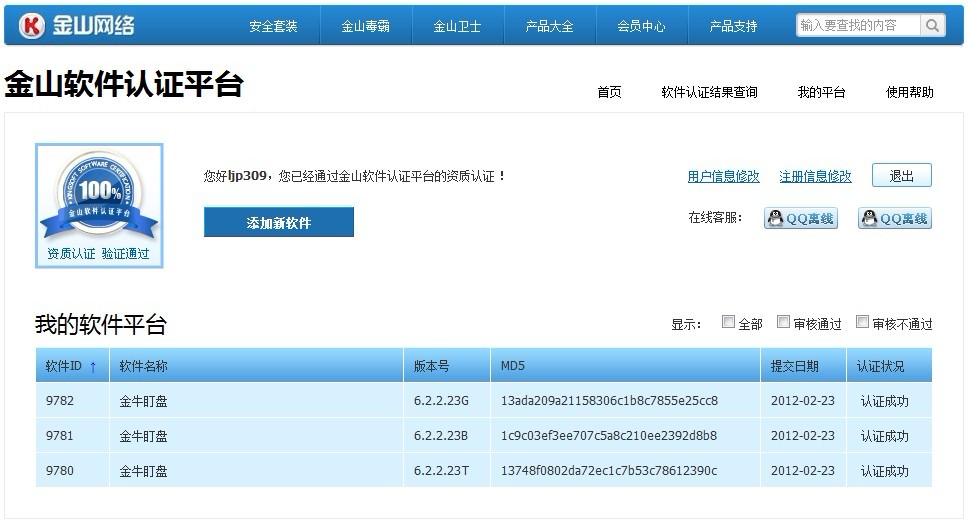Open the 使用帮助 tab
The image size is (969, 526).
910,92
